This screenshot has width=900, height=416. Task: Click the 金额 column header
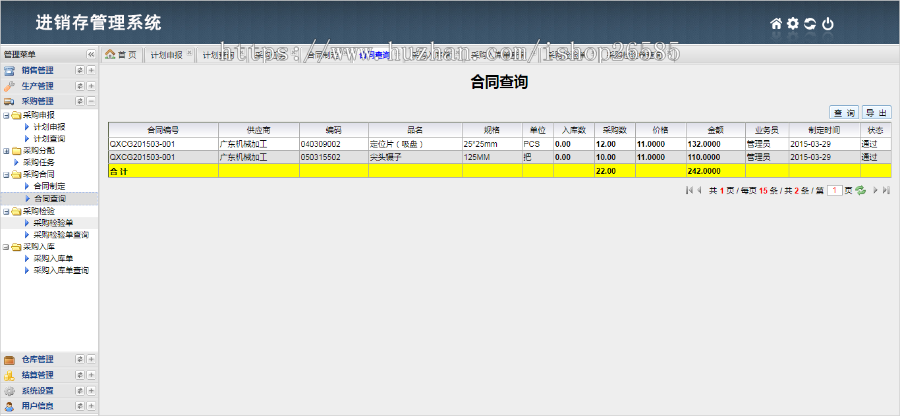tap(716, 130)
